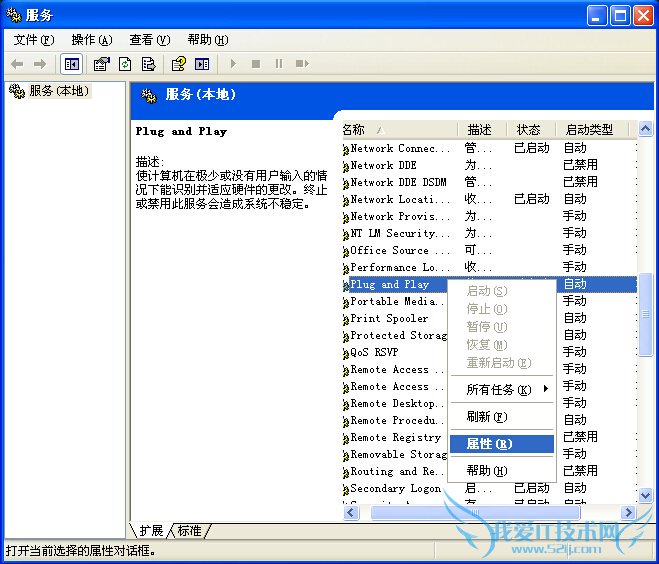The height and width of the screenshot is (564, 659).
Task: Maximize the 服务 window
Action: point(620,16)
